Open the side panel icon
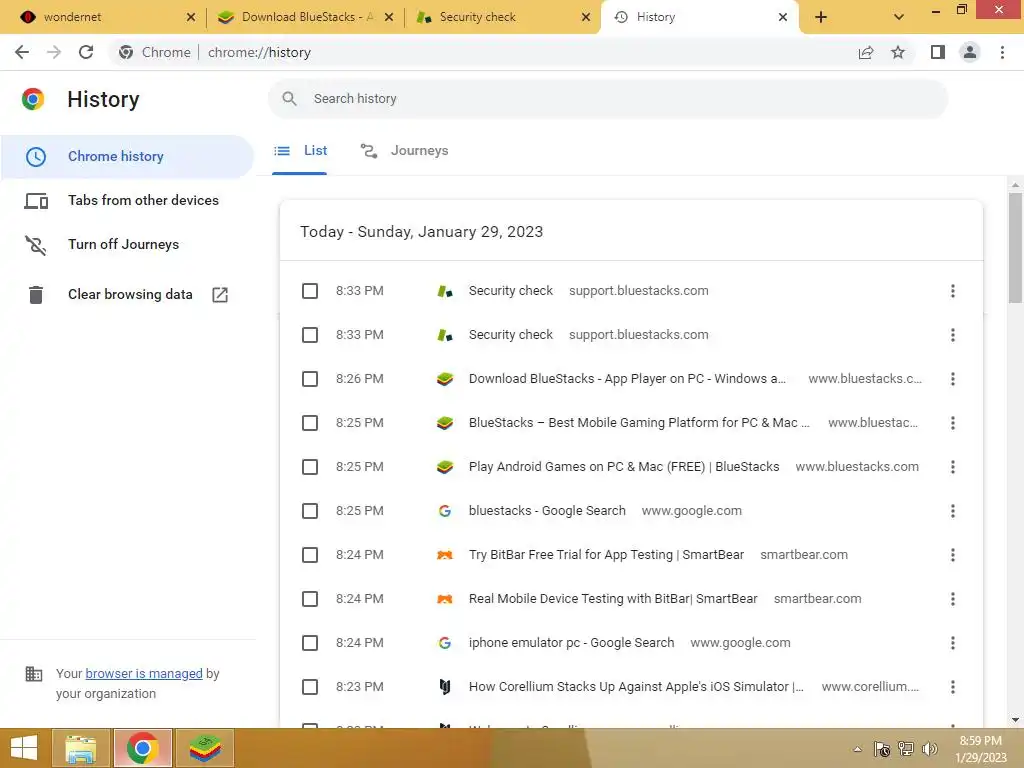 [x=938, y=52]
